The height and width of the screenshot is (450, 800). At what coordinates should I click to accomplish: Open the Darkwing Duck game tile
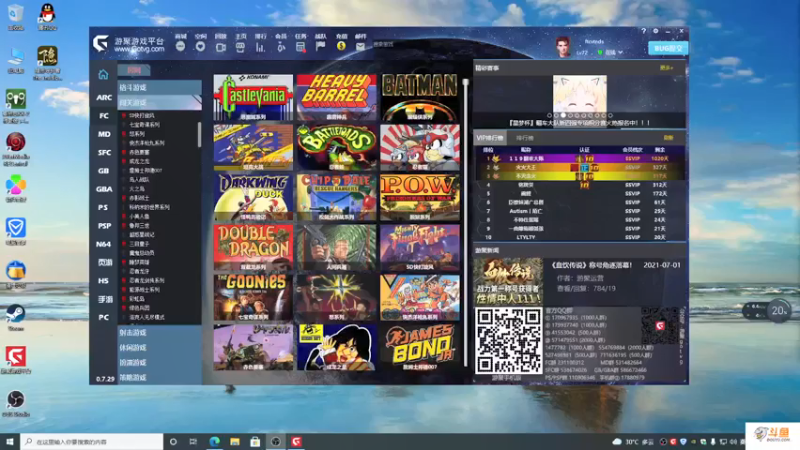[253, 197]
